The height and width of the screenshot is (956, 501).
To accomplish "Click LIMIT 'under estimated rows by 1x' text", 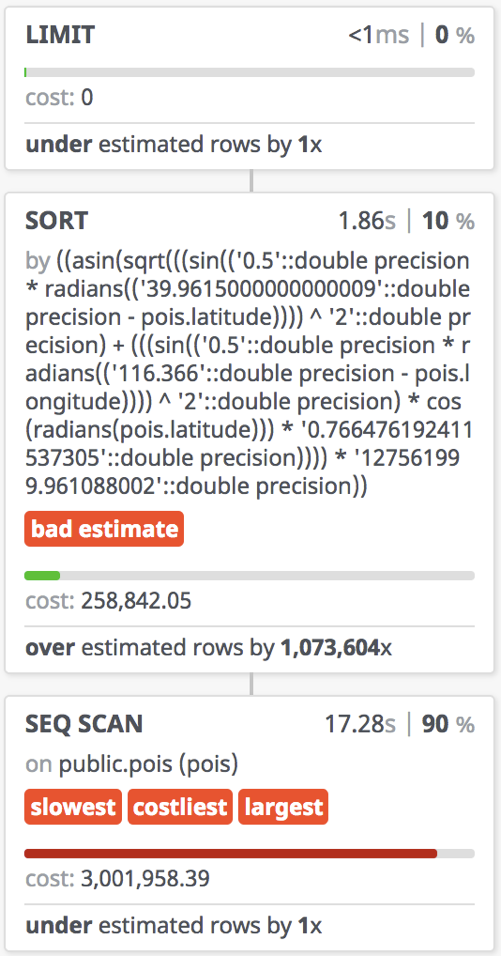I will click(x=174, y=144).
